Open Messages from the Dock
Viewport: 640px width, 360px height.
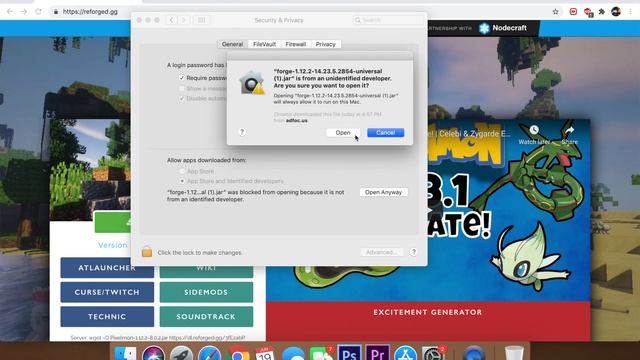[x=293, y=353]
